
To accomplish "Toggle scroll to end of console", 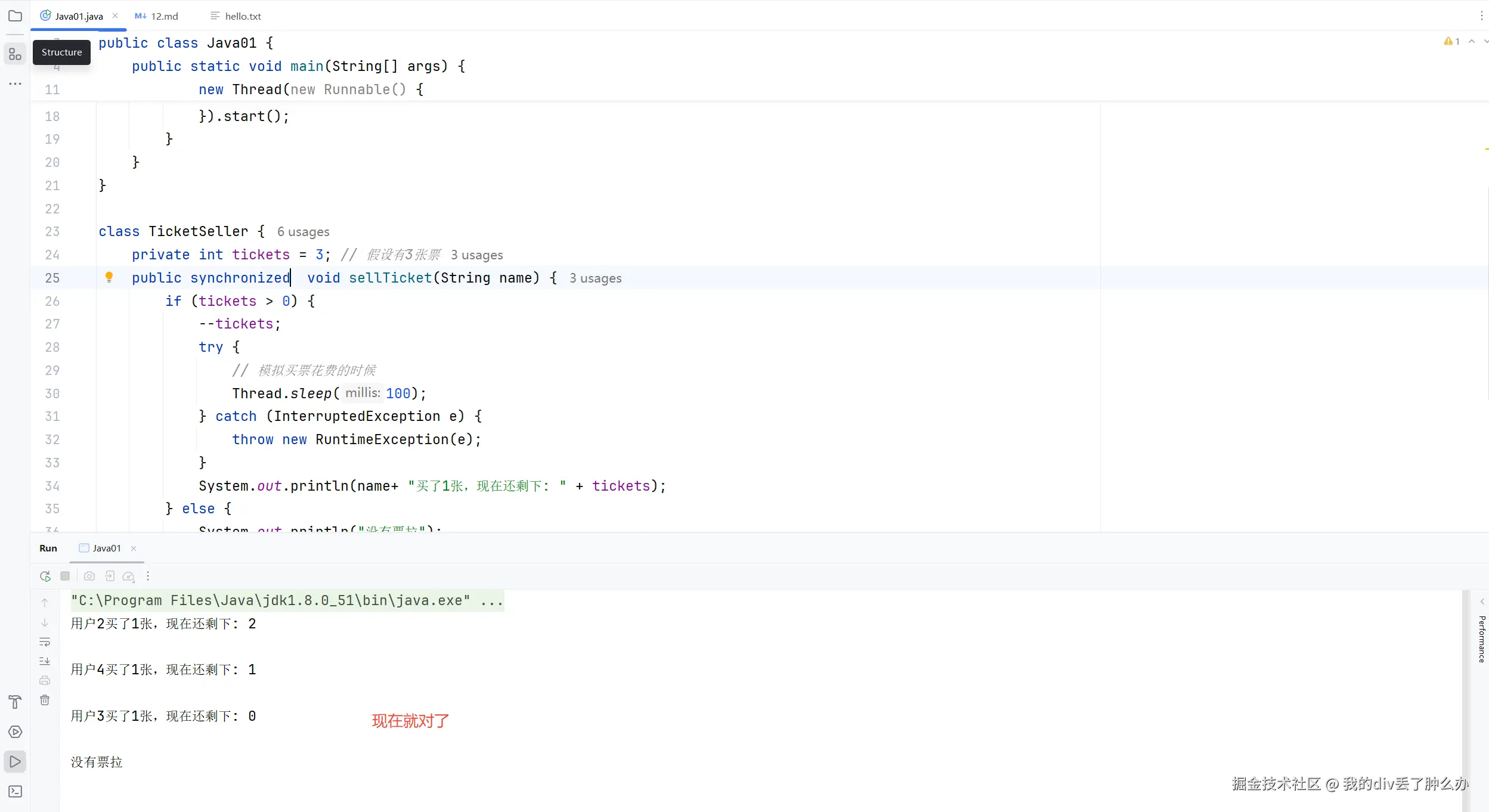I will 45,661.
